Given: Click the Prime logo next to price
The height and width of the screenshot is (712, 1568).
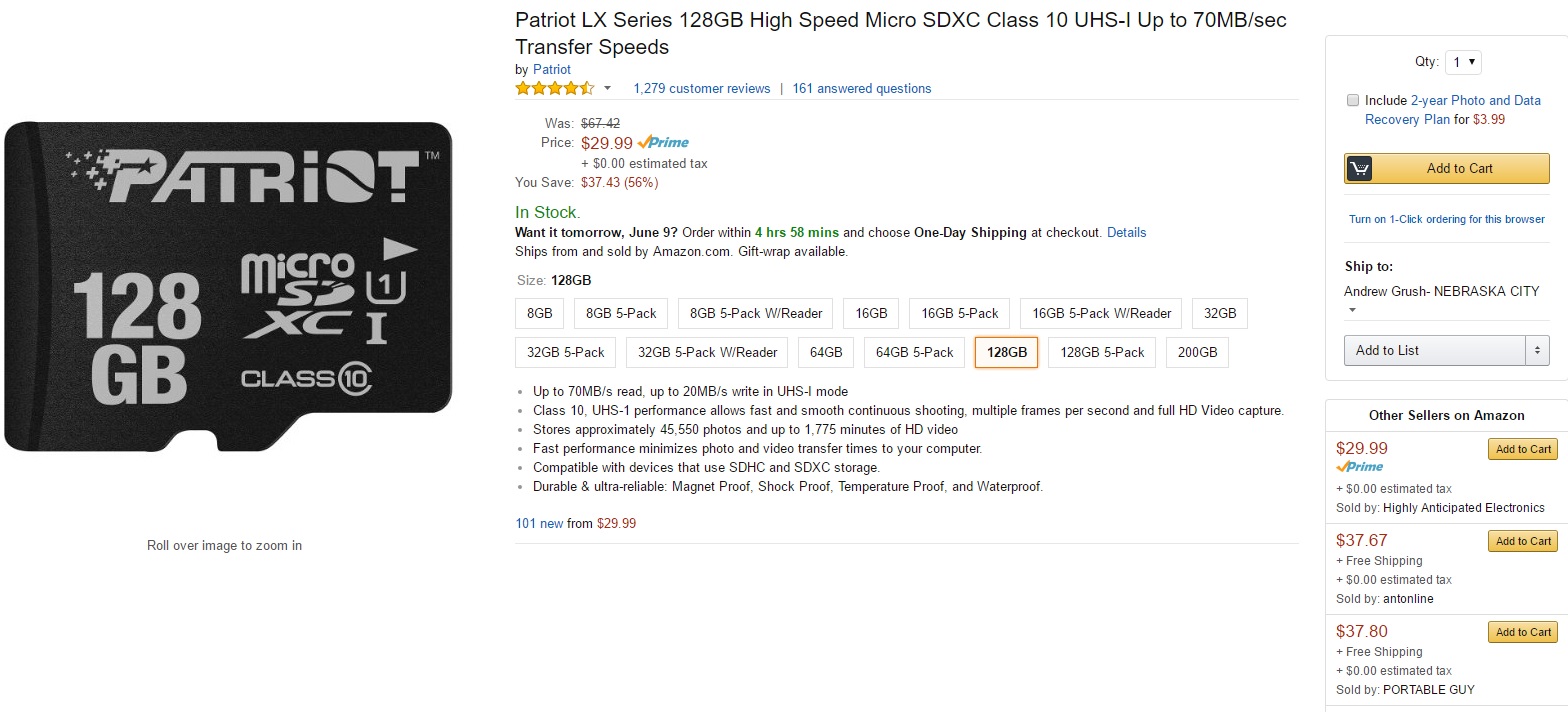Looking at the screenshot, I should (x=663, y=142).
